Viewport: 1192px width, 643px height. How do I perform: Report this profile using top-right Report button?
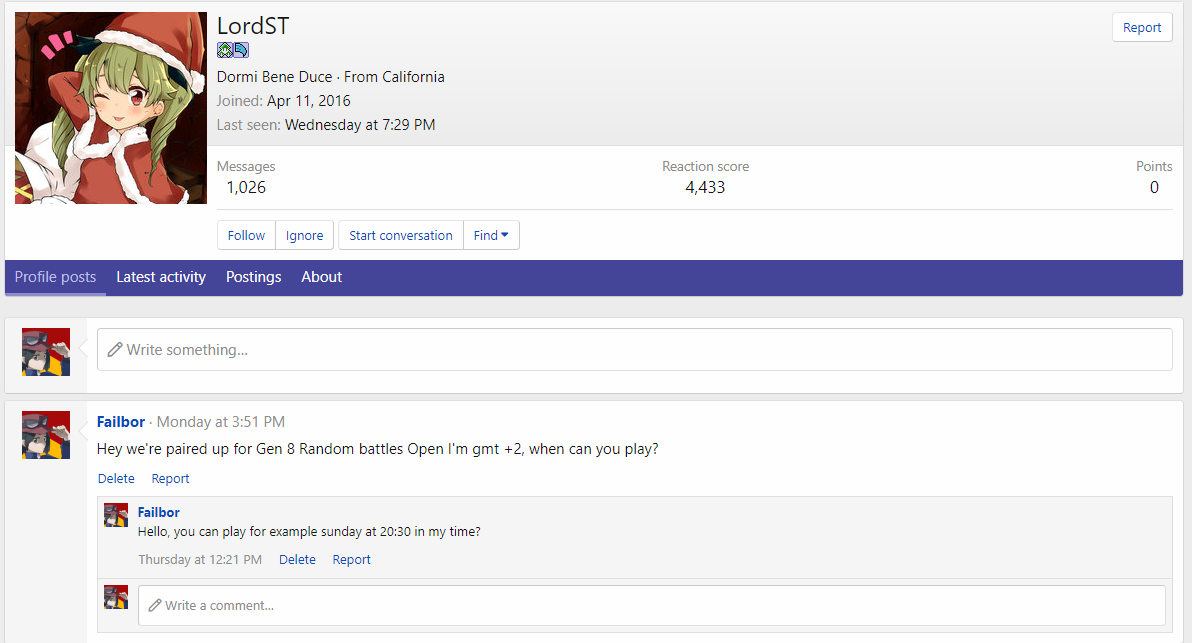1141,28
